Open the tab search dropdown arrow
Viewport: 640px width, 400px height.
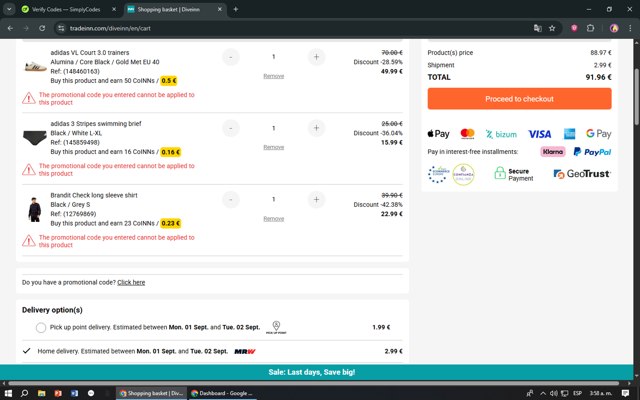coord(9,9)
